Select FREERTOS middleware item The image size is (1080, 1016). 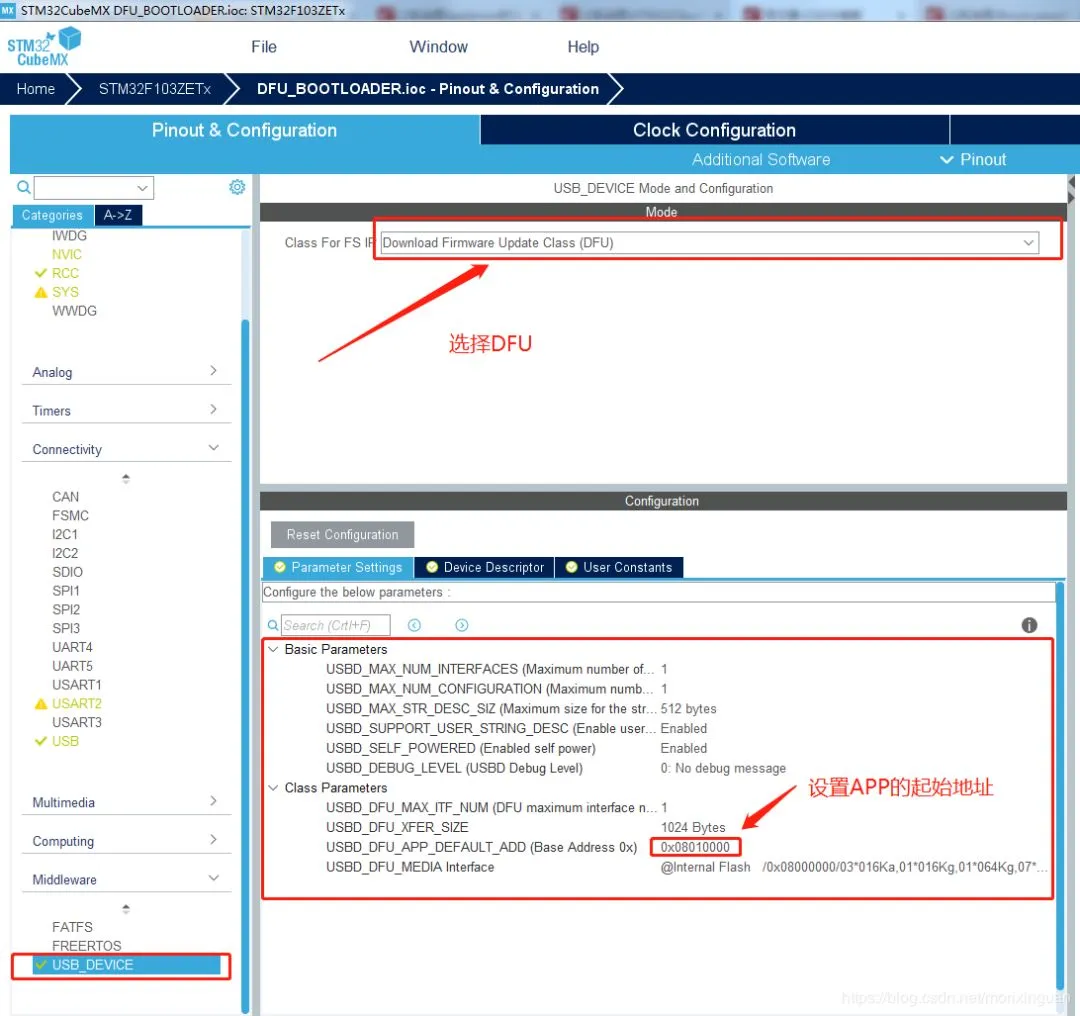click(87, 946)
